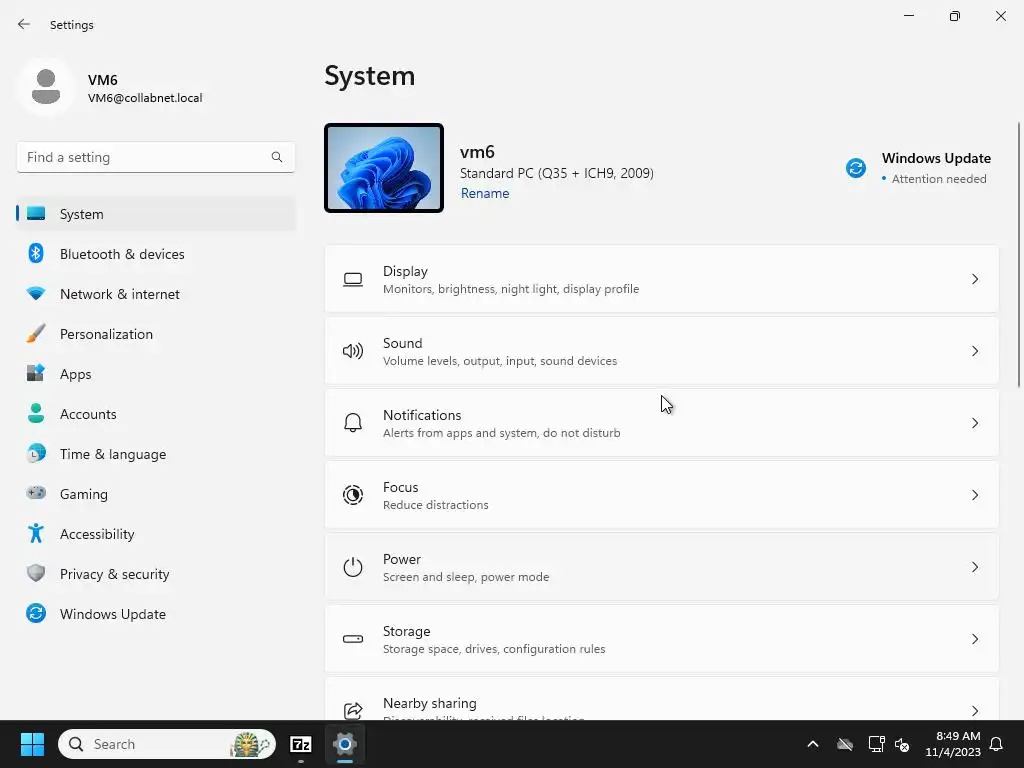Screen dimensions: 1024x768
Task: Click the Accessibility figure icon
Action: [36, 534]
